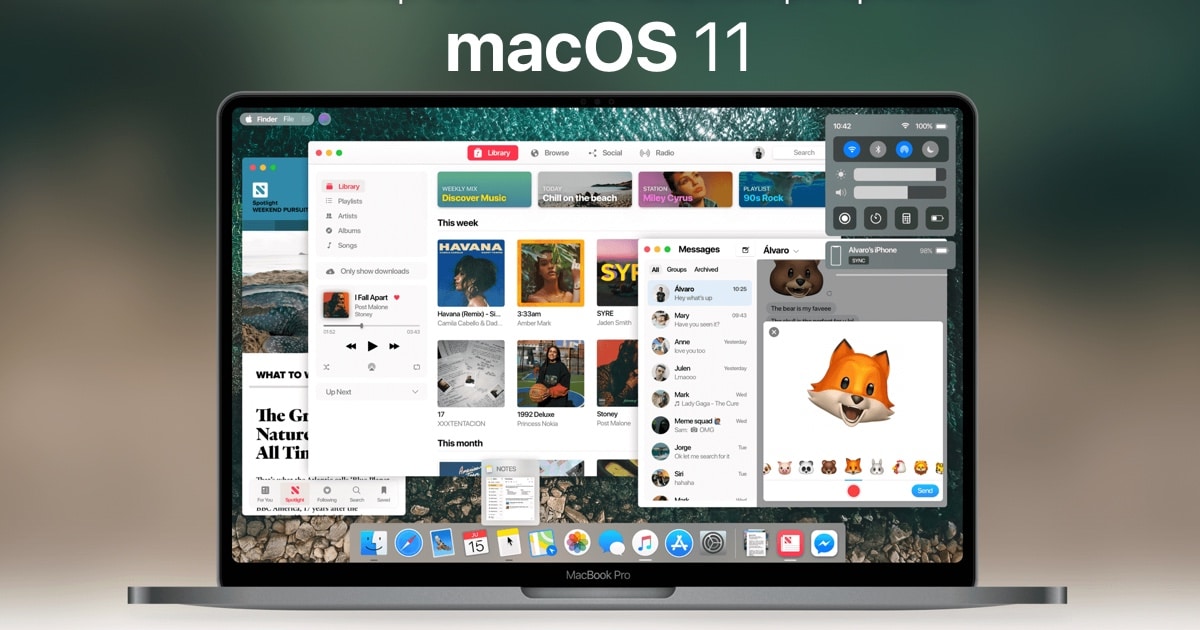This screenshot has height=630, width=1200.
Task: Select Albums in the Music sidebar
Action: (x=343, y=230)
